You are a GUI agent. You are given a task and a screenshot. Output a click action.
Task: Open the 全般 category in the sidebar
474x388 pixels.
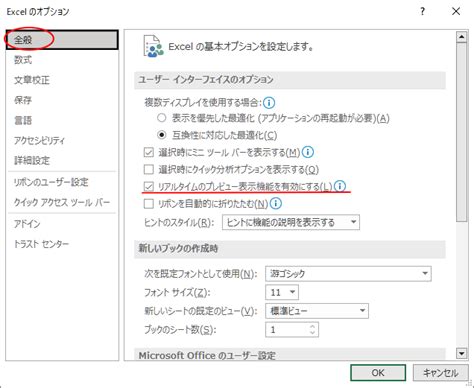[62, 40]
